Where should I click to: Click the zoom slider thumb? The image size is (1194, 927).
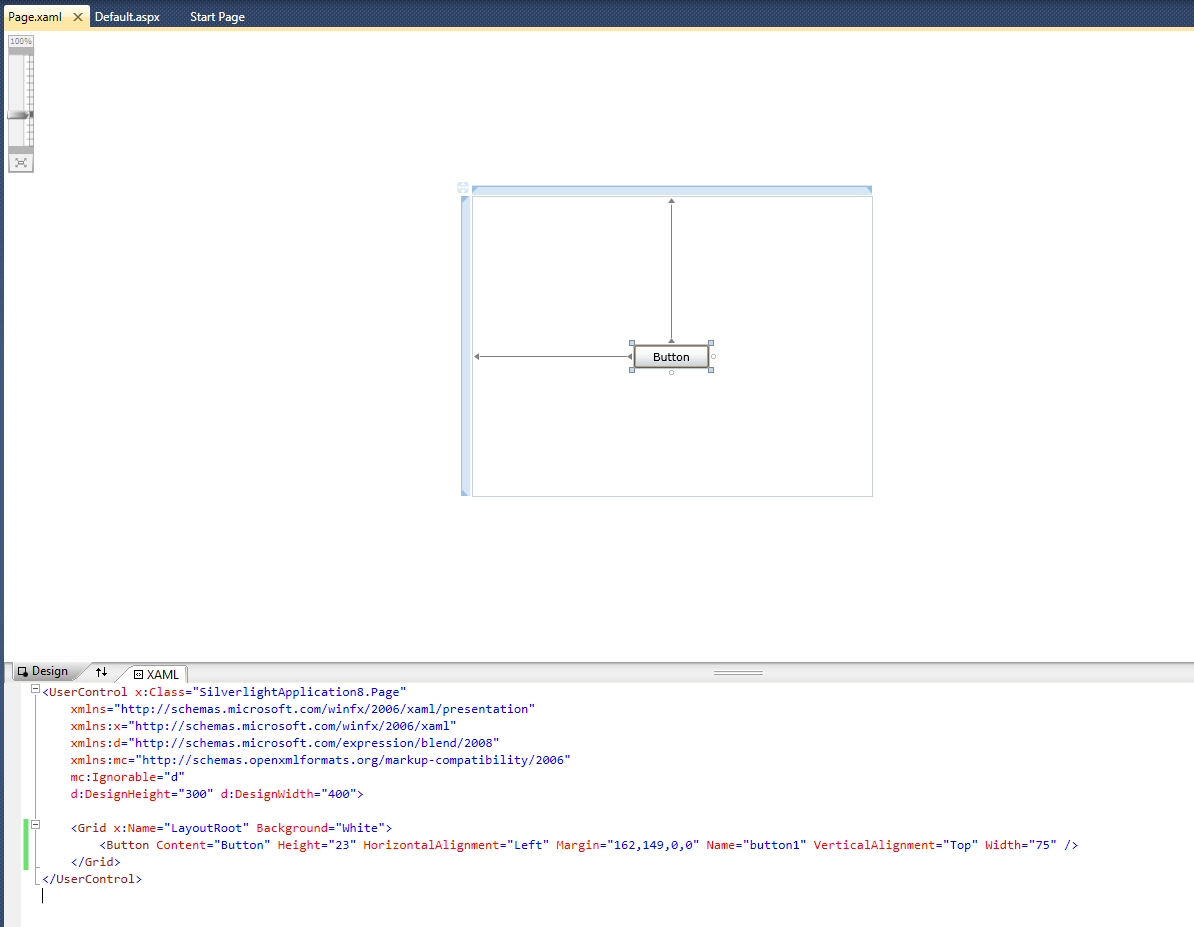point(20,115)
